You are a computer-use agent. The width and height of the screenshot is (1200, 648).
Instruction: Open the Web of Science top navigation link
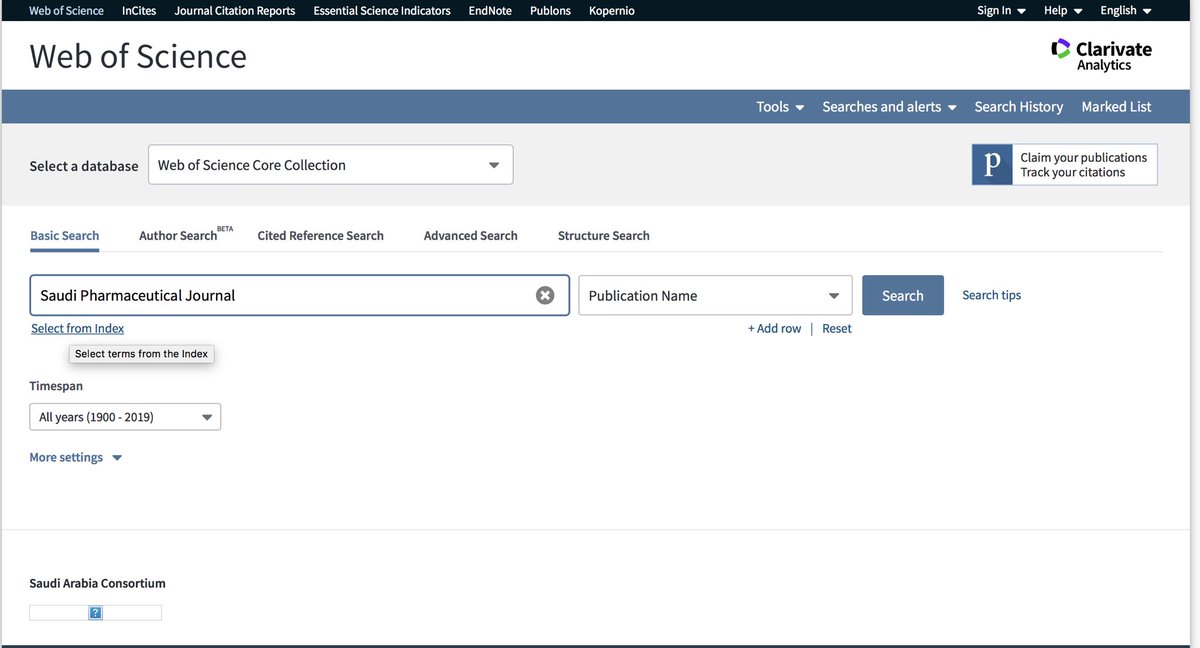click(x=66, y=10)
